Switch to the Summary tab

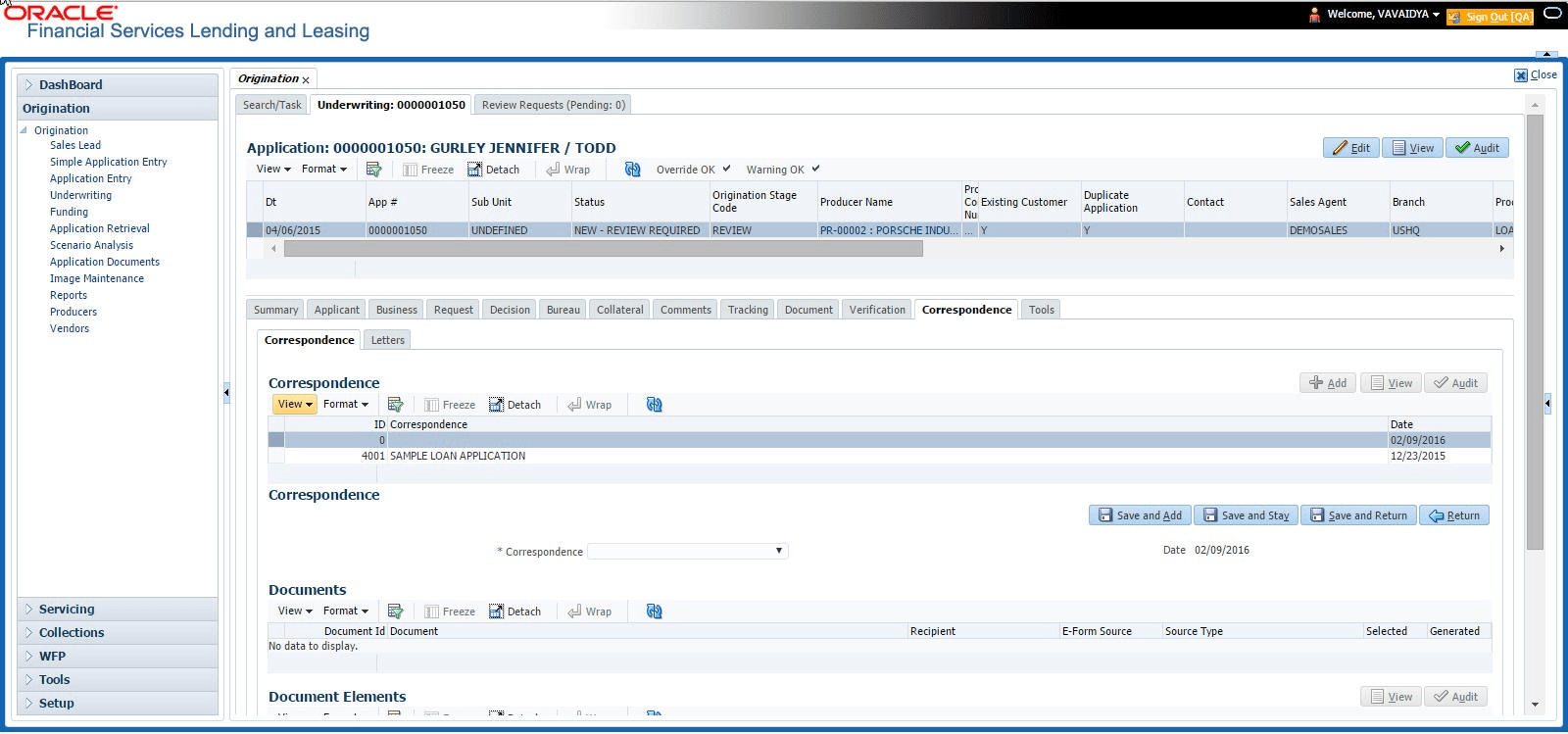click(x=275, y=310)
